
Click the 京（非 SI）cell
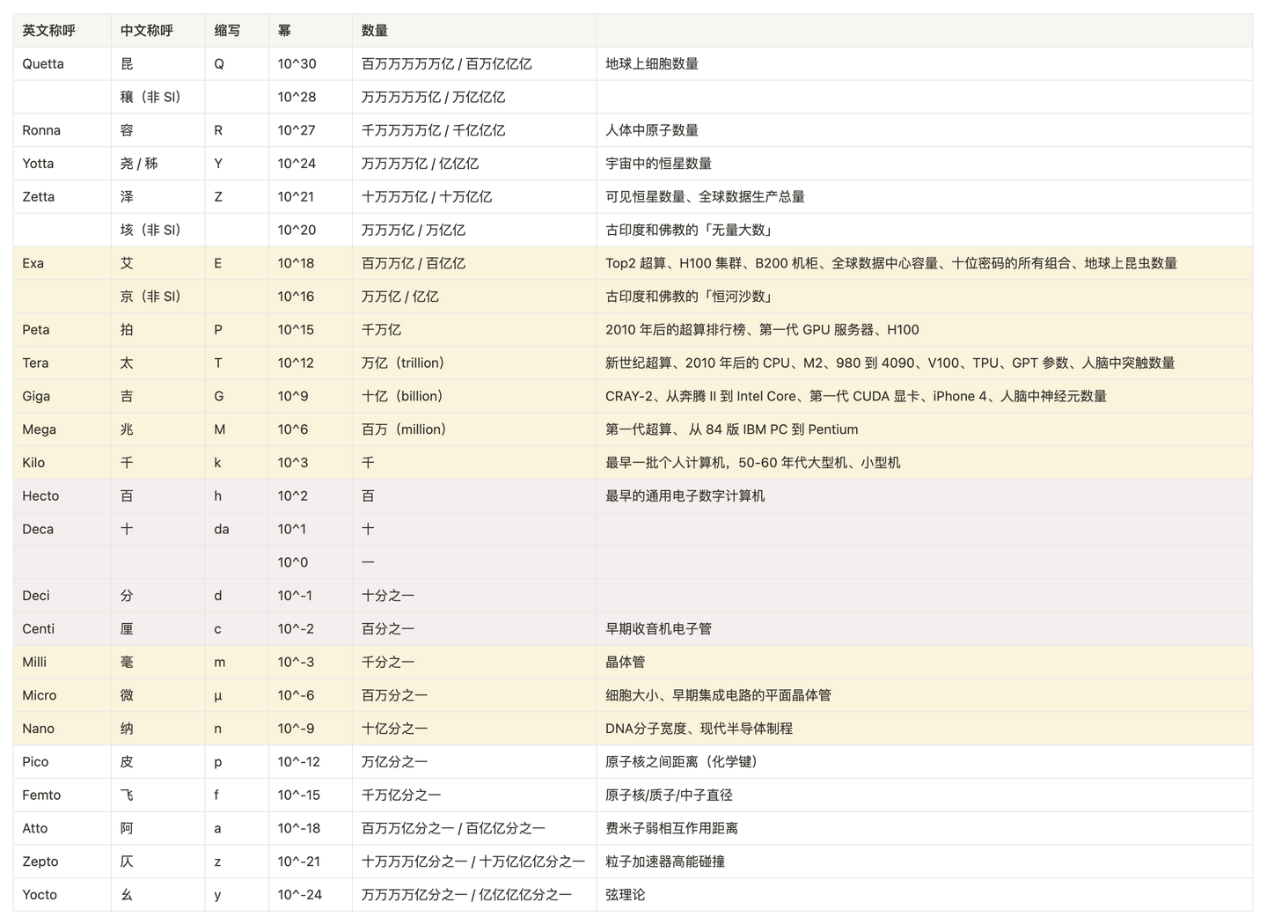tap(159, 296)
